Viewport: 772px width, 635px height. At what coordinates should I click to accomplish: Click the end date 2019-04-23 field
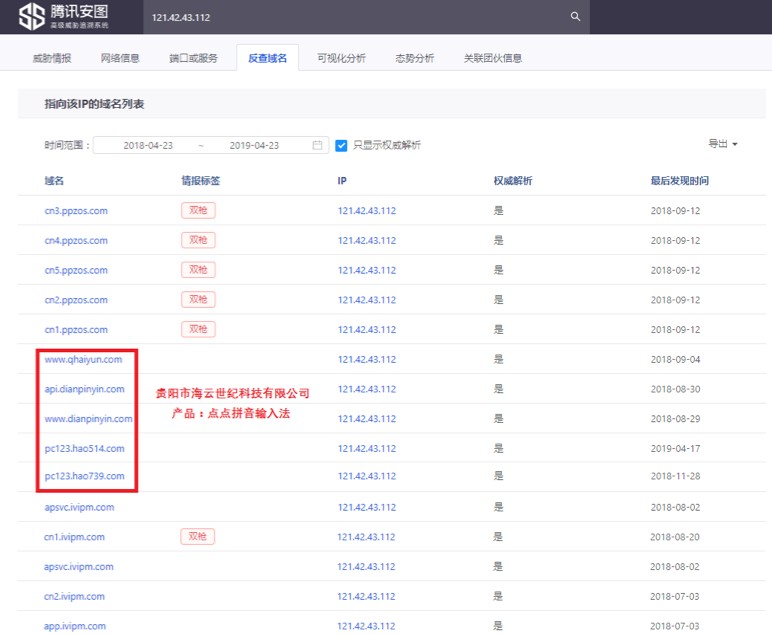[254, 145]
